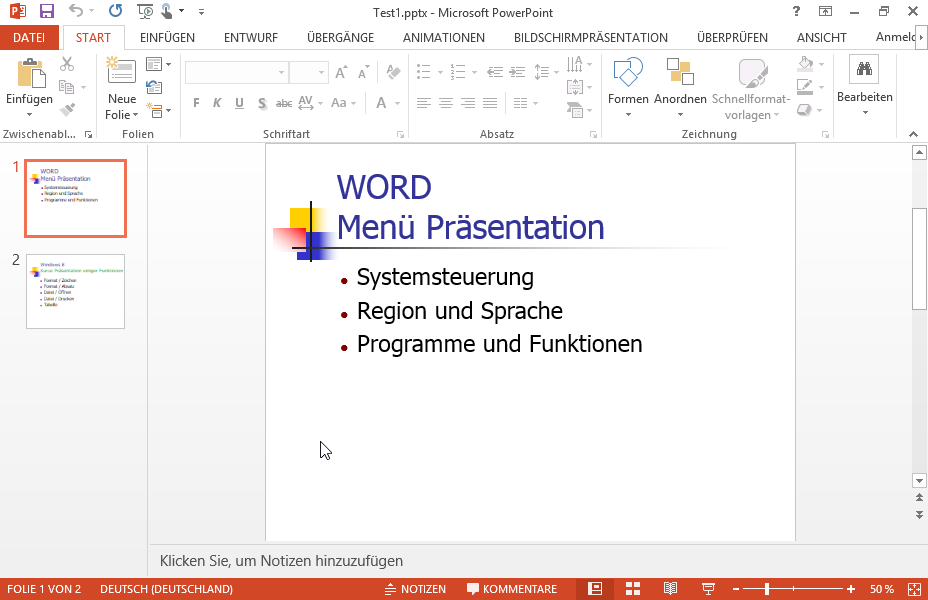The image size is (928, 600).
Task: Center the paragraph text
Action: tap(445, 104)
